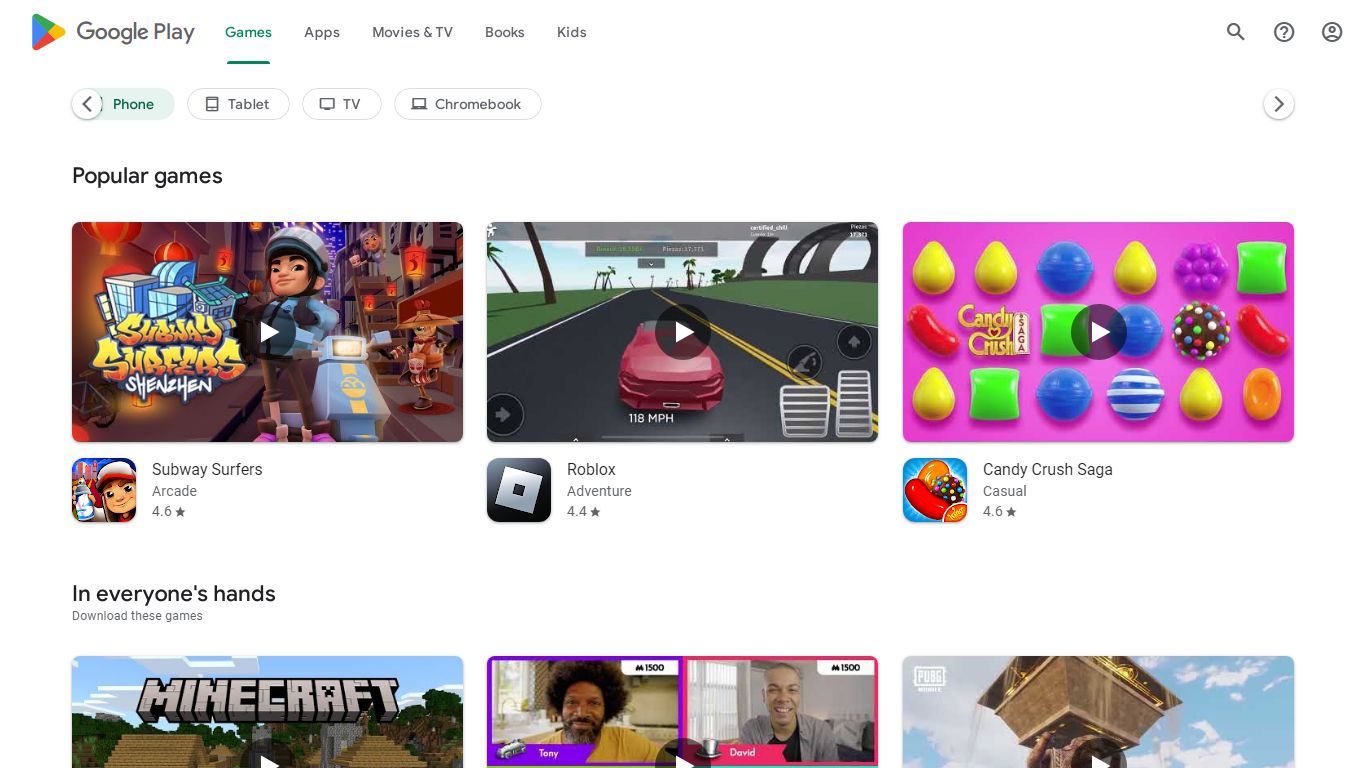Open the Roblox title link
Image resolution: width=1366 pixels, height=768 pixels.
point(591,469)
